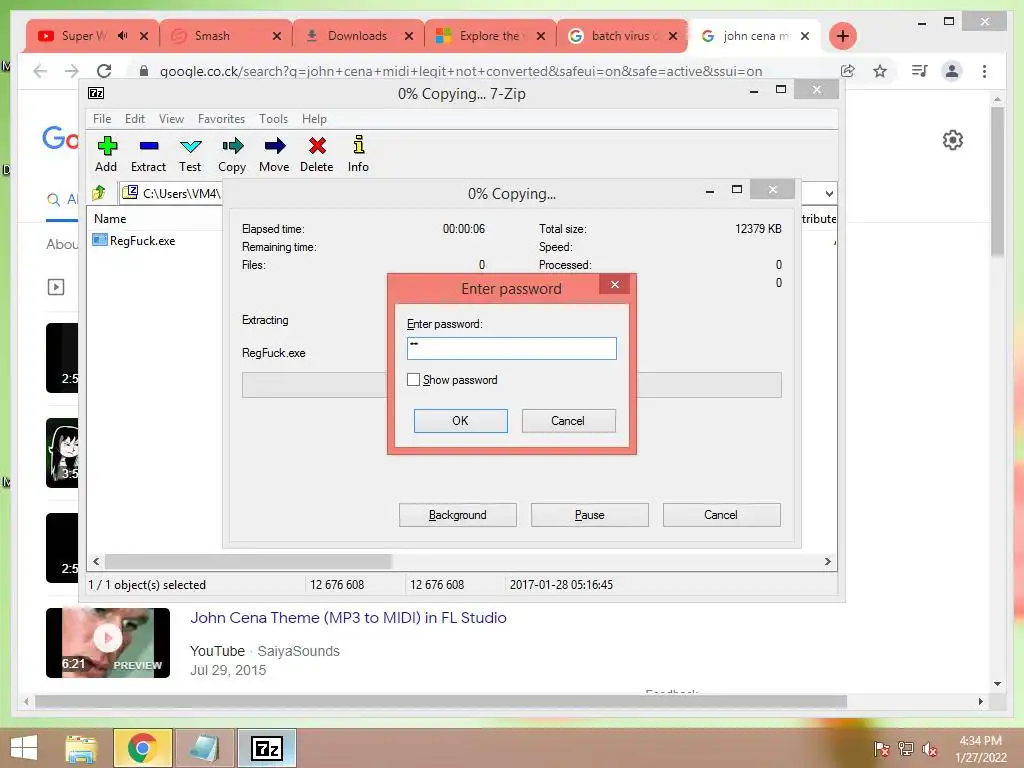This screenshot has width=1024, height=768.
Task: Open Action Center flag tray icon
Action: click(882, 749)
